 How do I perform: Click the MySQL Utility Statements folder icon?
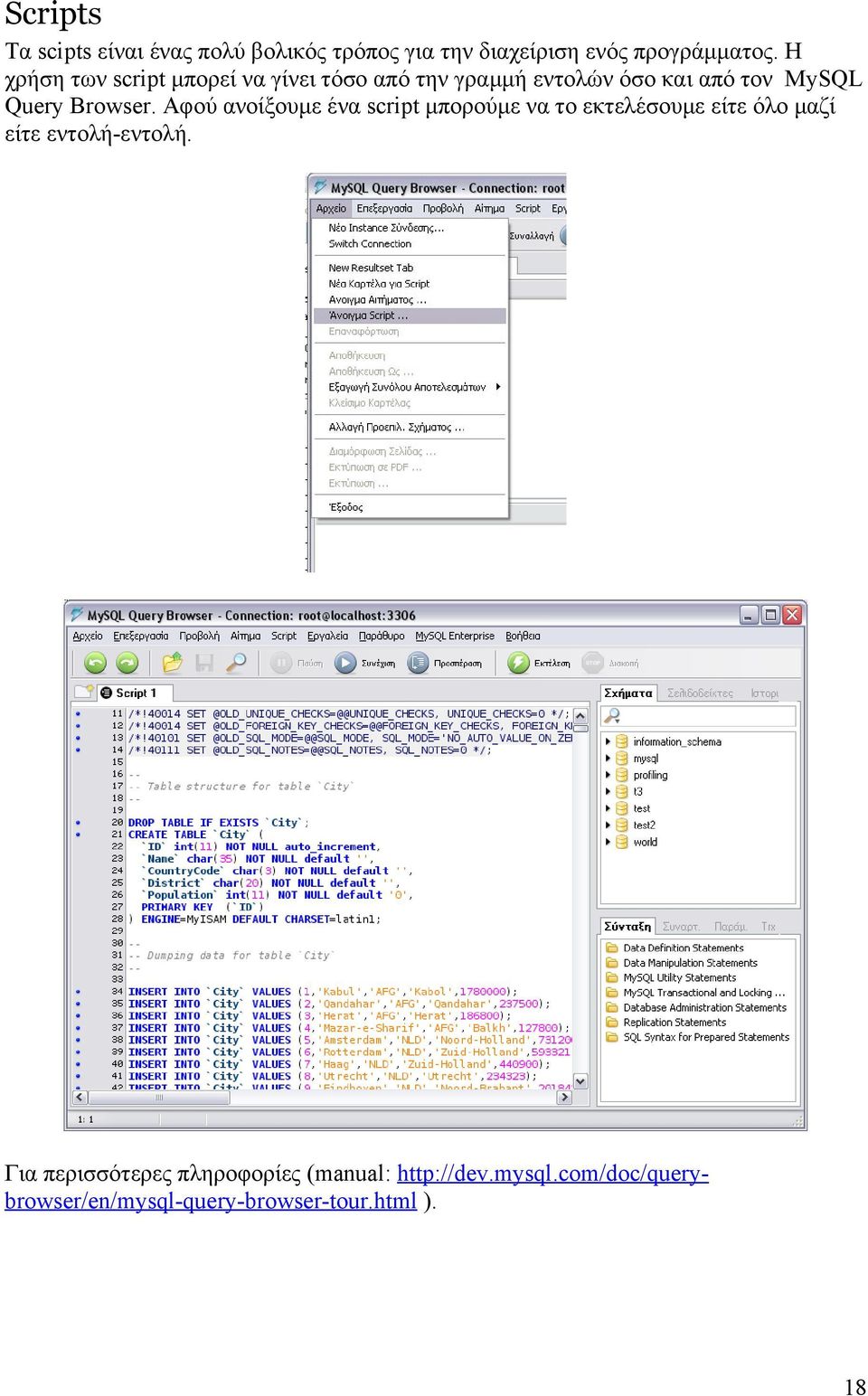pos(612,977)
